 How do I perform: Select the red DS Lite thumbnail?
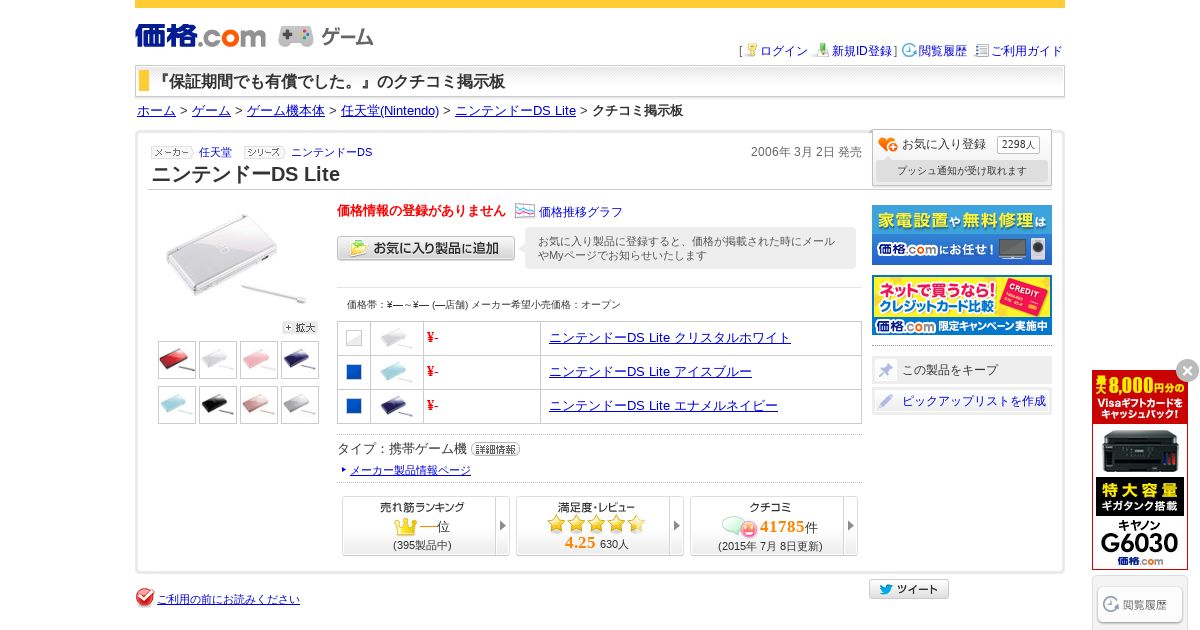[x=177, y=360]
